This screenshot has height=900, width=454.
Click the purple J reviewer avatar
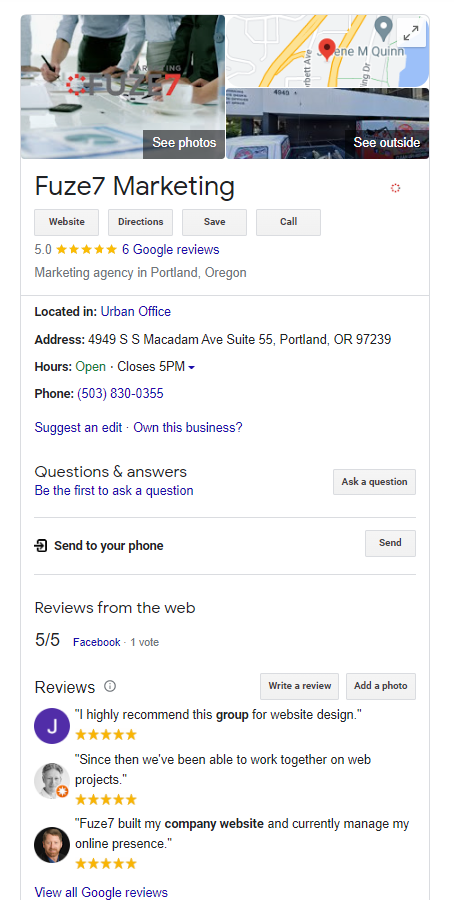[52, 726]
